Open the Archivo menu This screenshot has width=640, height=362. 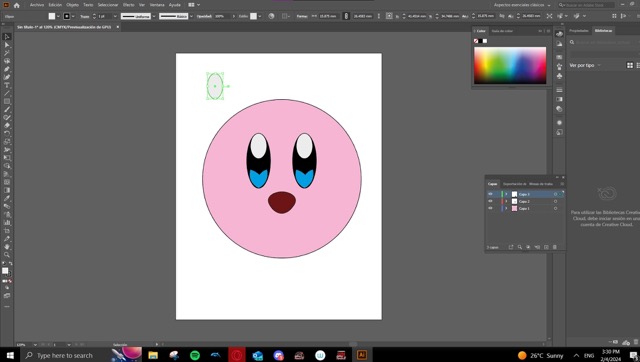[37, 5]
